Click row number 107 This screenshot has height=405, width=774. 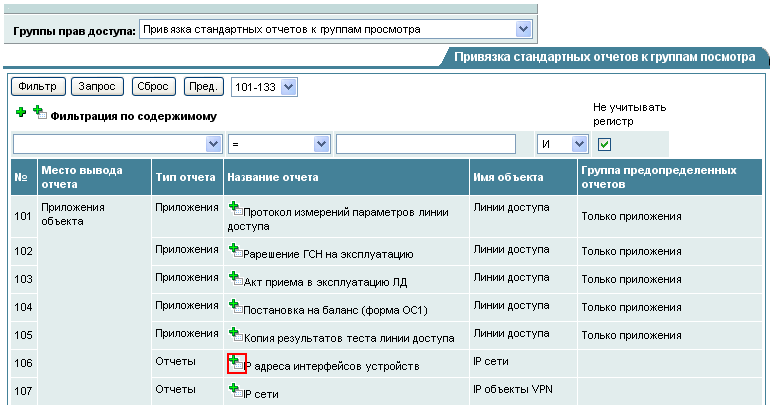click(x=23, y=391)
